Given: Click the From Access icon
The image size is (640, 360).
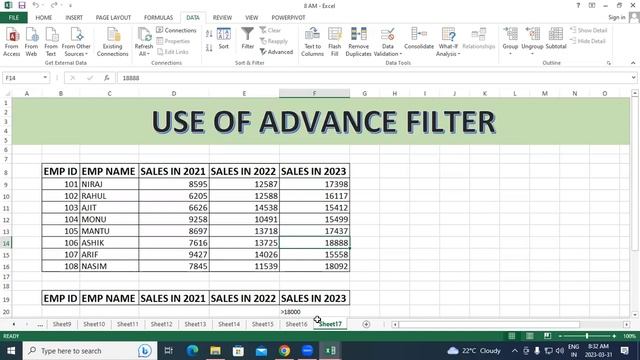Looking at the screenshot, I should 12,42.
